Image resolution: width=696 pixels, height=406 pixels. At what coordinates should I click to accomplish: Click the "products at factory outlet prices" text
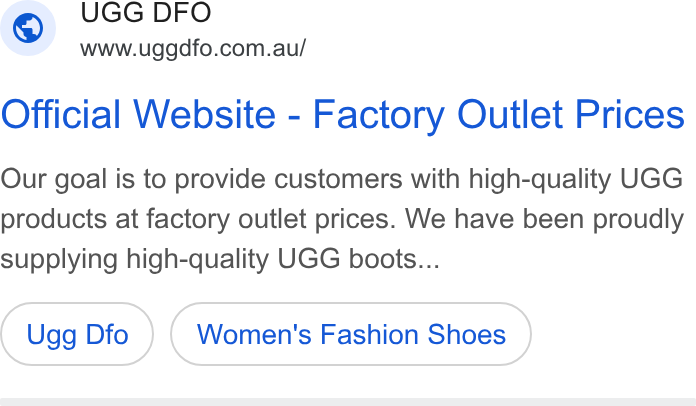[x=198, y=219]
